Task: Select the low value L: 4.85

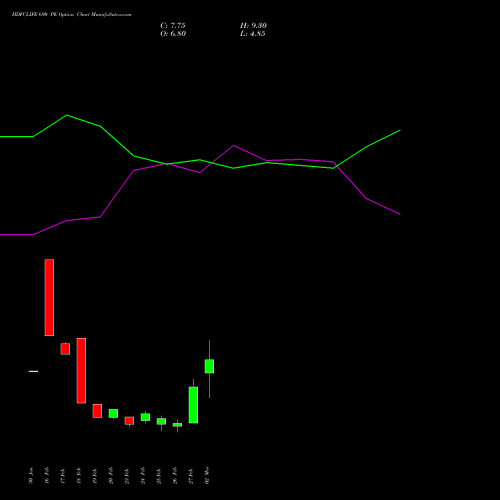Action: click(x=253, y=34)
